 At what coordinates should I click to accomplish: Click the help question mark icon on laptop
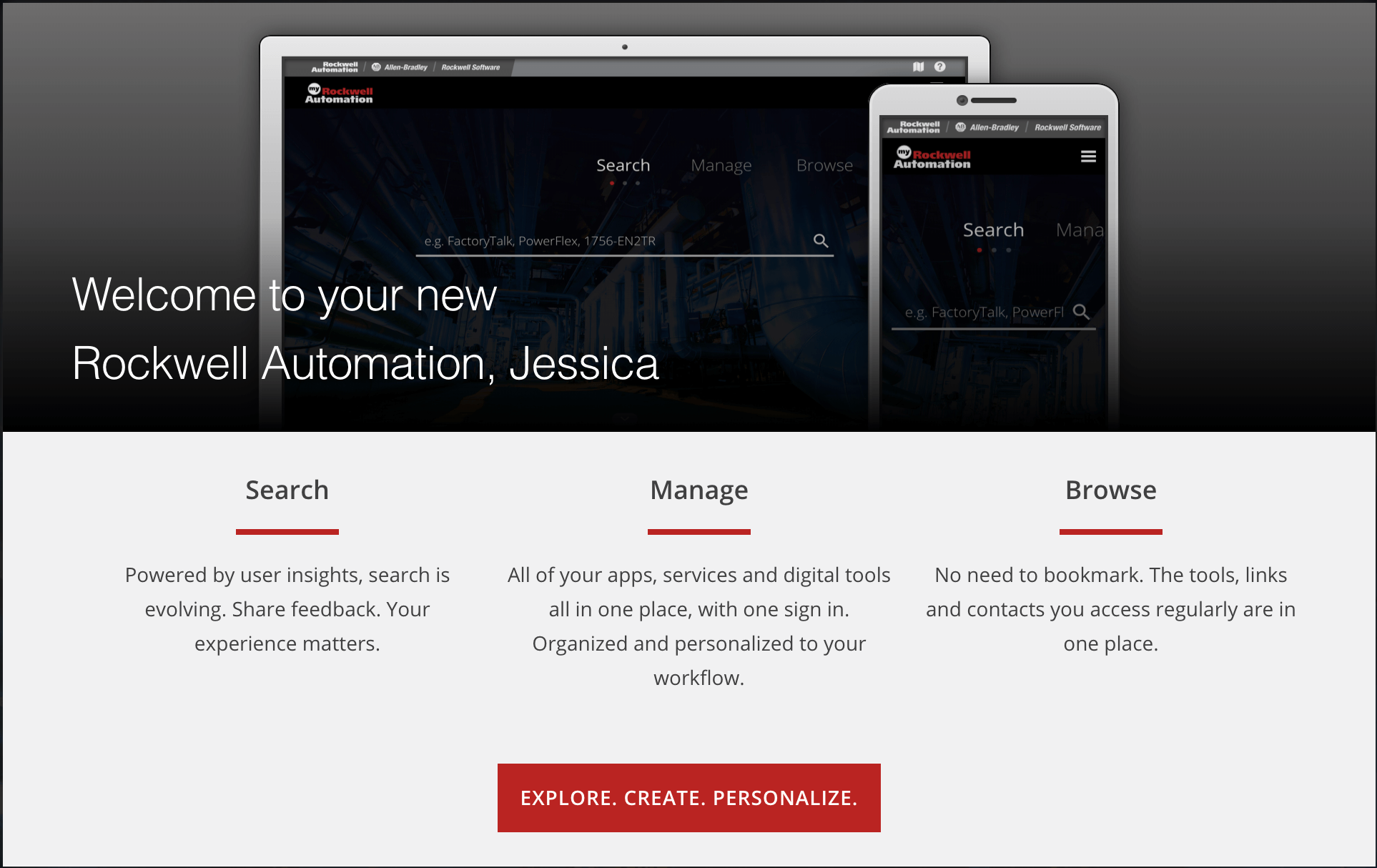[x=939, y=66]
